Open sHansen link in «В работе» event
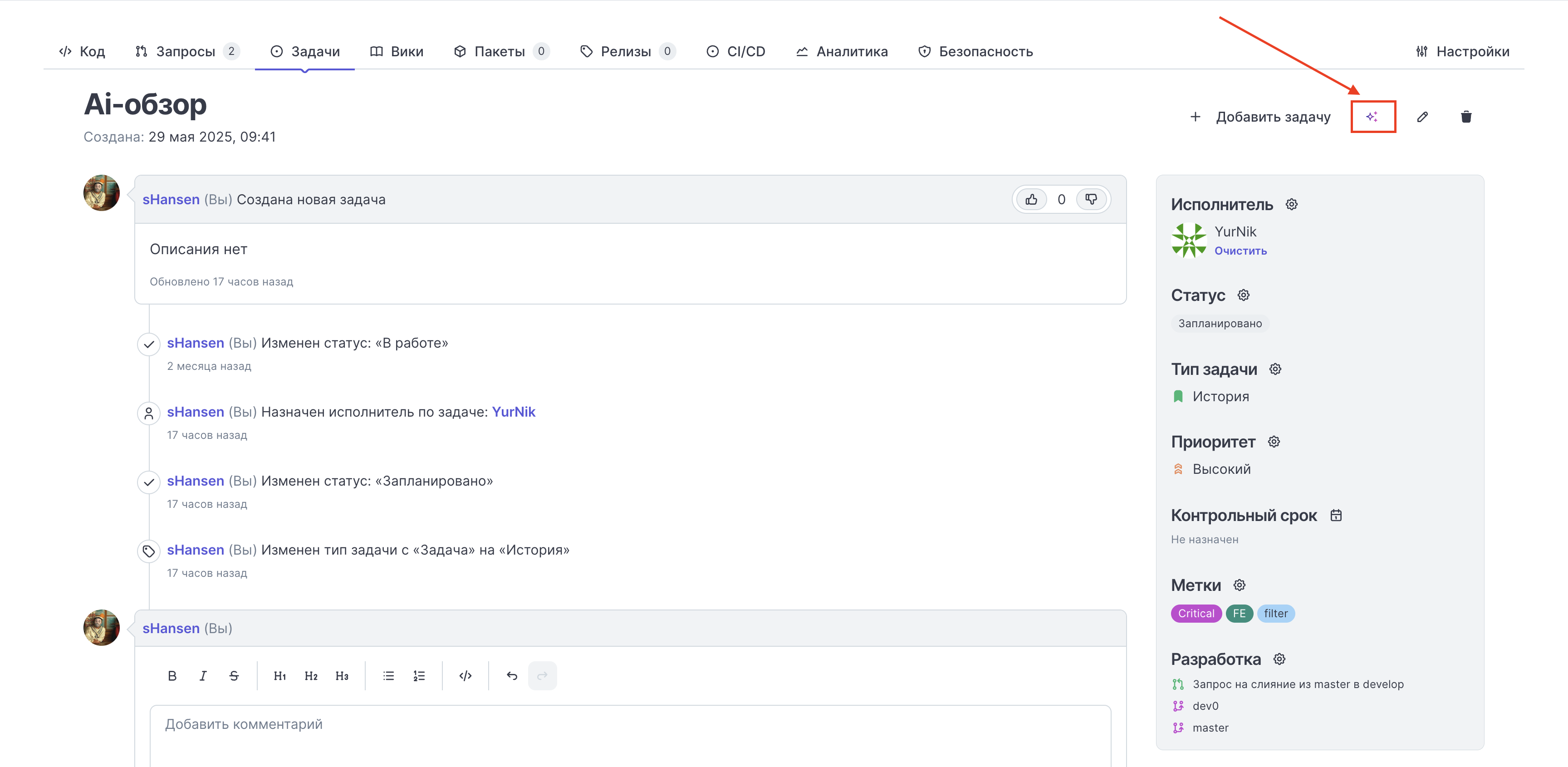1568x767 pixels. 196,343
